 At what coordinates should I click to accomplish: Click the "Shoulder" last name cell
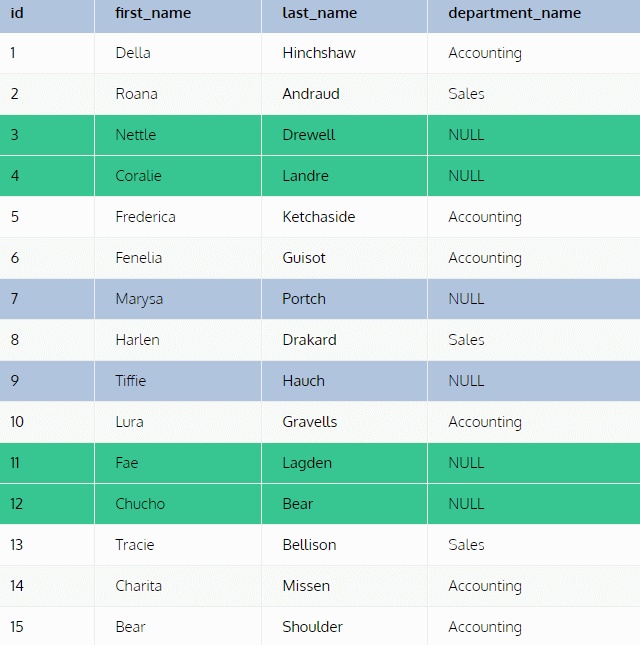tap(312, 627)
